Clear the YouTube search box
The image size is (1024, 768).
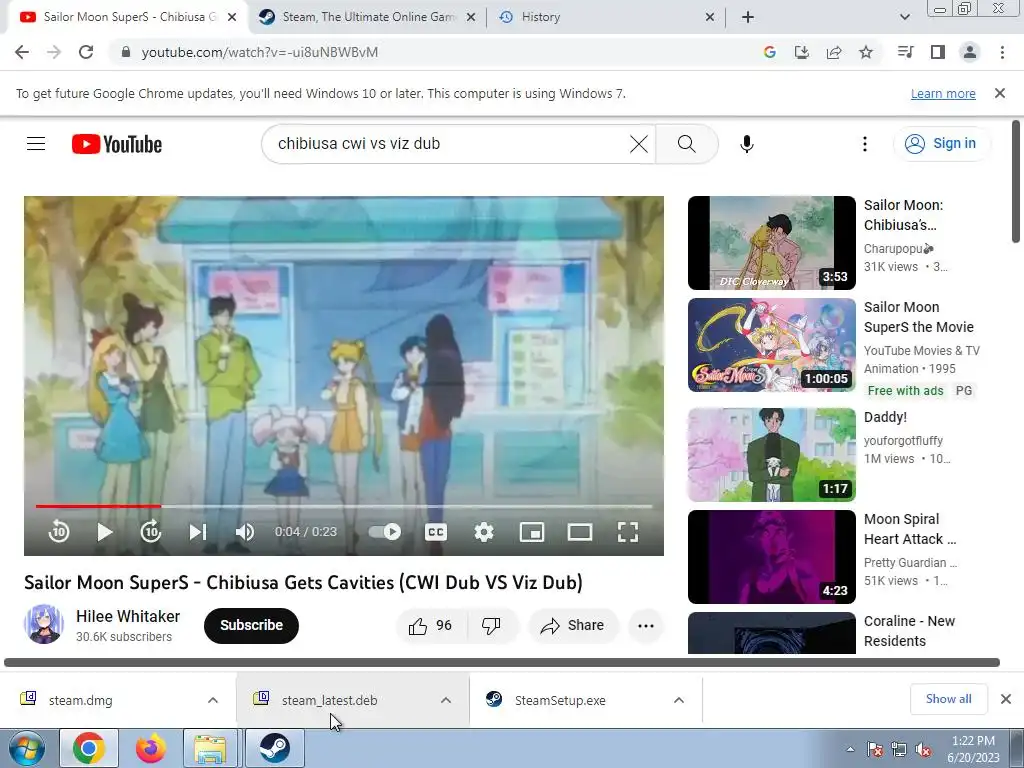point(639,144)
